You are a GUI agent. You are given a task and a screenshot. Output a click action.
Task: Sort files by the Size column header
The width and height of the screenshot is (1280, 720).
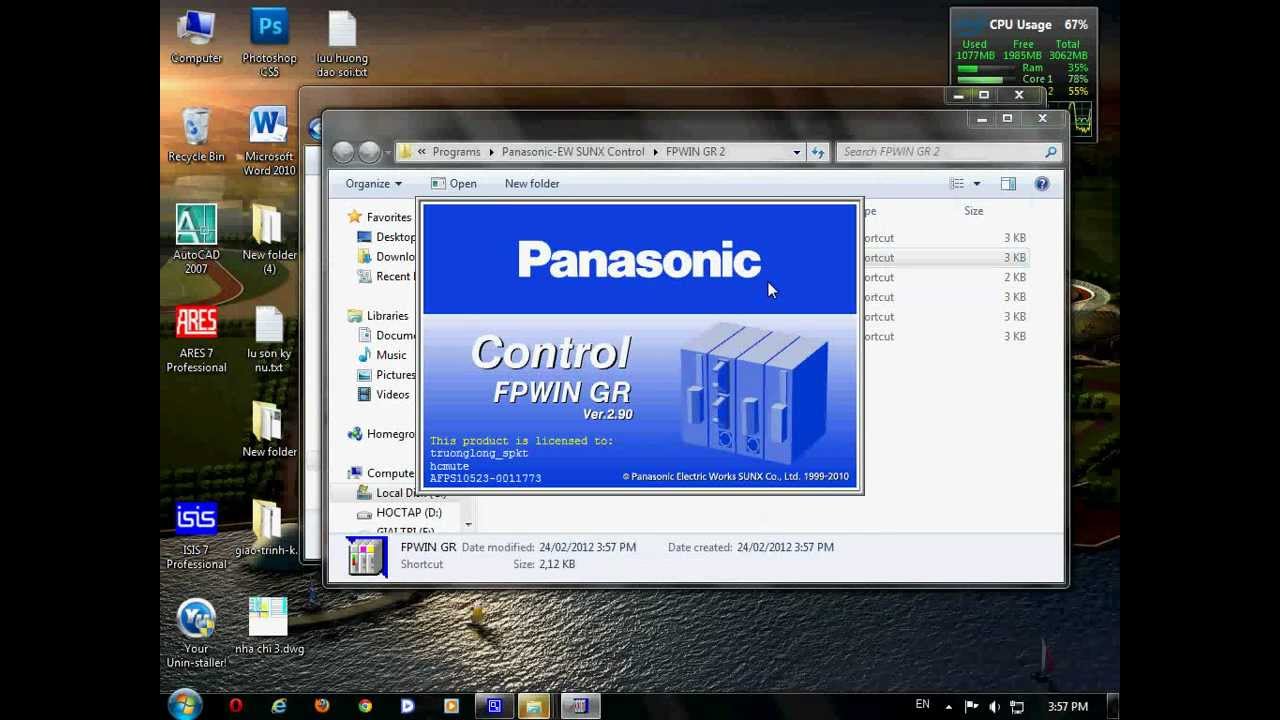click(973, 211)
